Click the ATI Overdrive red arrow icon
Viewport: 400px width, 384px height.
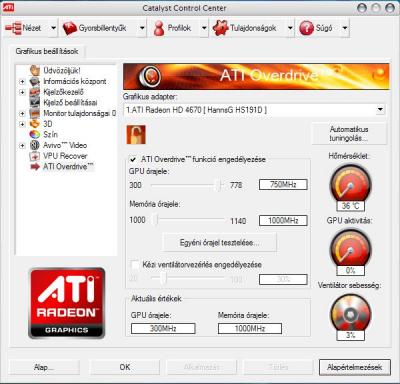[x=35, y=167]
